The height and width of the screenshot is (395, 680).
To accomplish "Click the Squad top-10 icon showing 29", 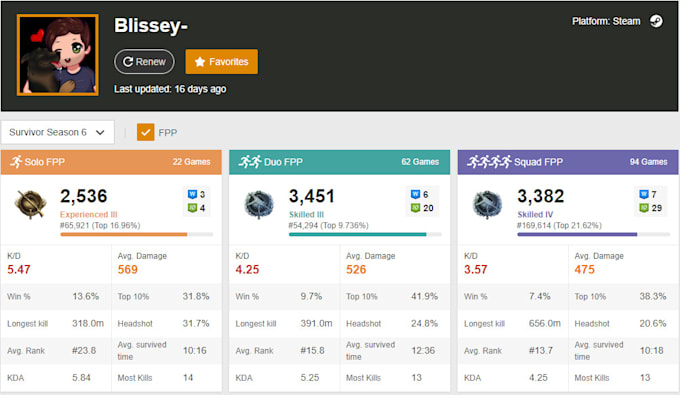I will pyautogui.click(x=644, y=208).
